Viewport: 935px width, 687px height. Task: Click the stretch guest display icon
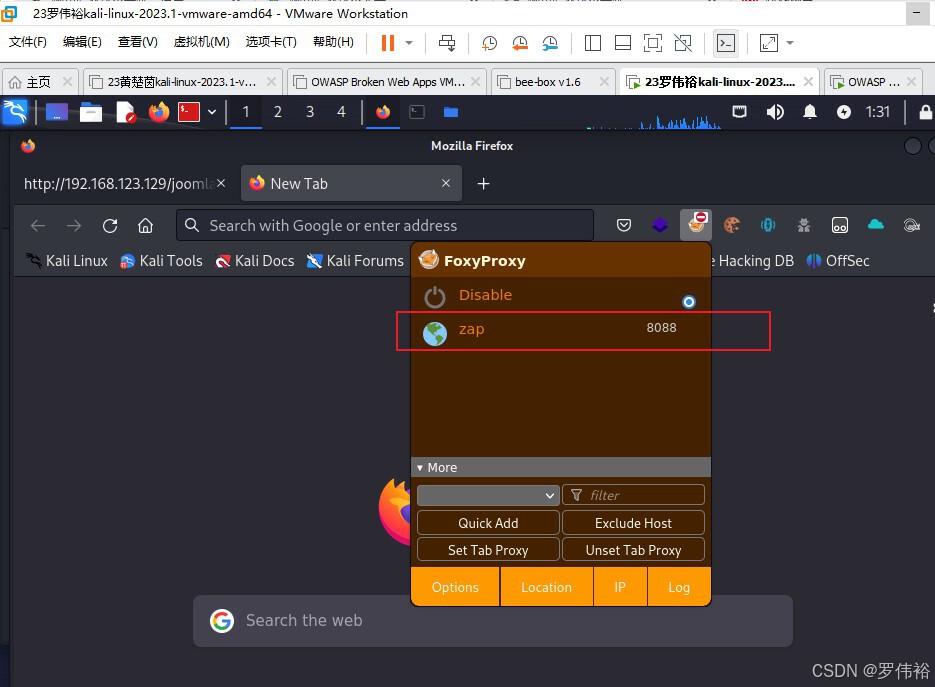point(769,43)
